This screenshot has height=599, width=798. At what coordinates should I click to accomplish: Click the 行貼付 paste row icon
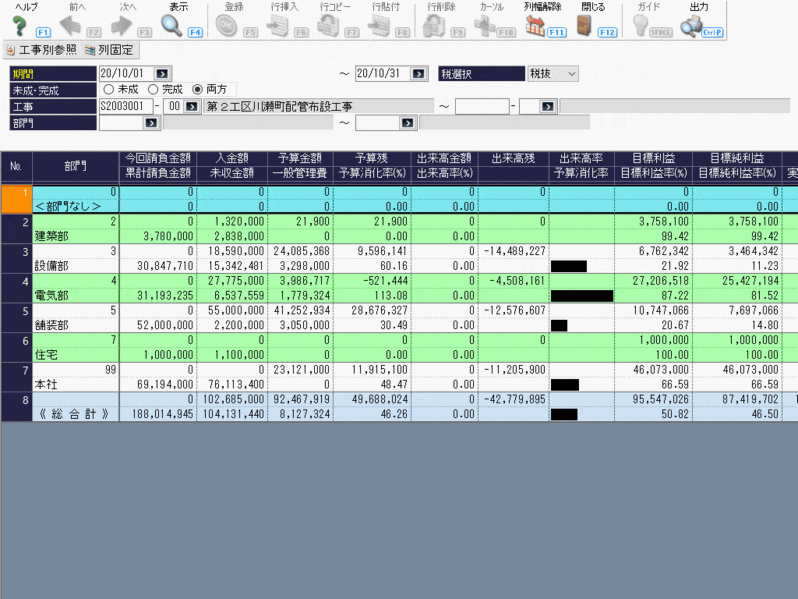[379, 26]
